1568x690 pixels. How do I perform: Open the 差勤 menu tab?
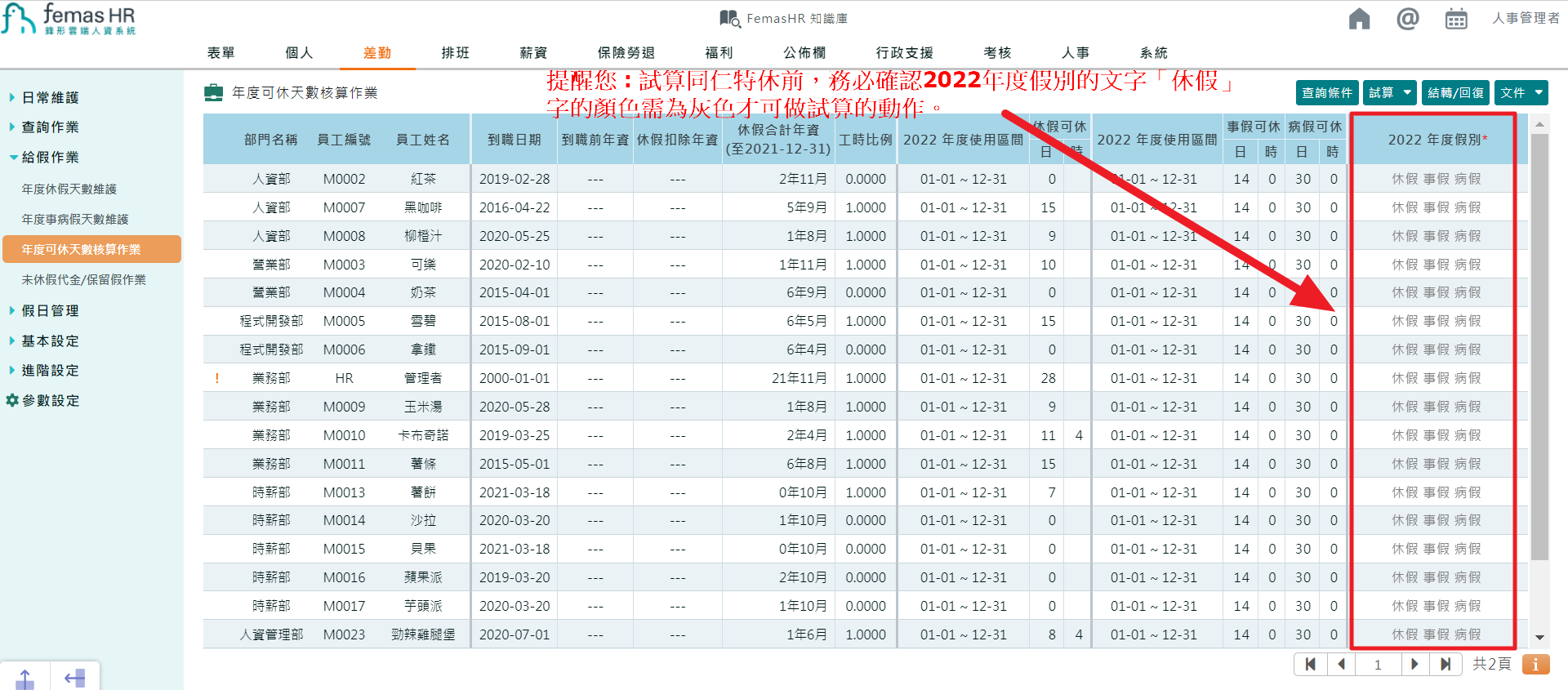376,52
